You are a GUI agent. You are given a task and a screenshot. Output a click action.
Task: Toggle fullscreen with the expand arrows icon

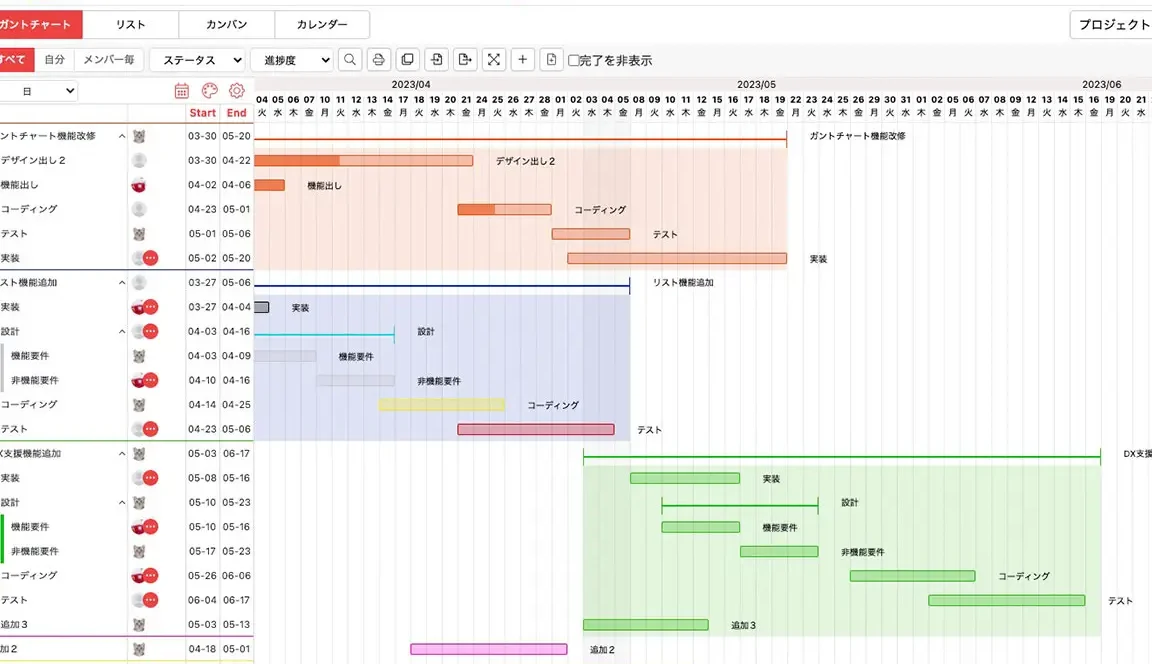494,59
